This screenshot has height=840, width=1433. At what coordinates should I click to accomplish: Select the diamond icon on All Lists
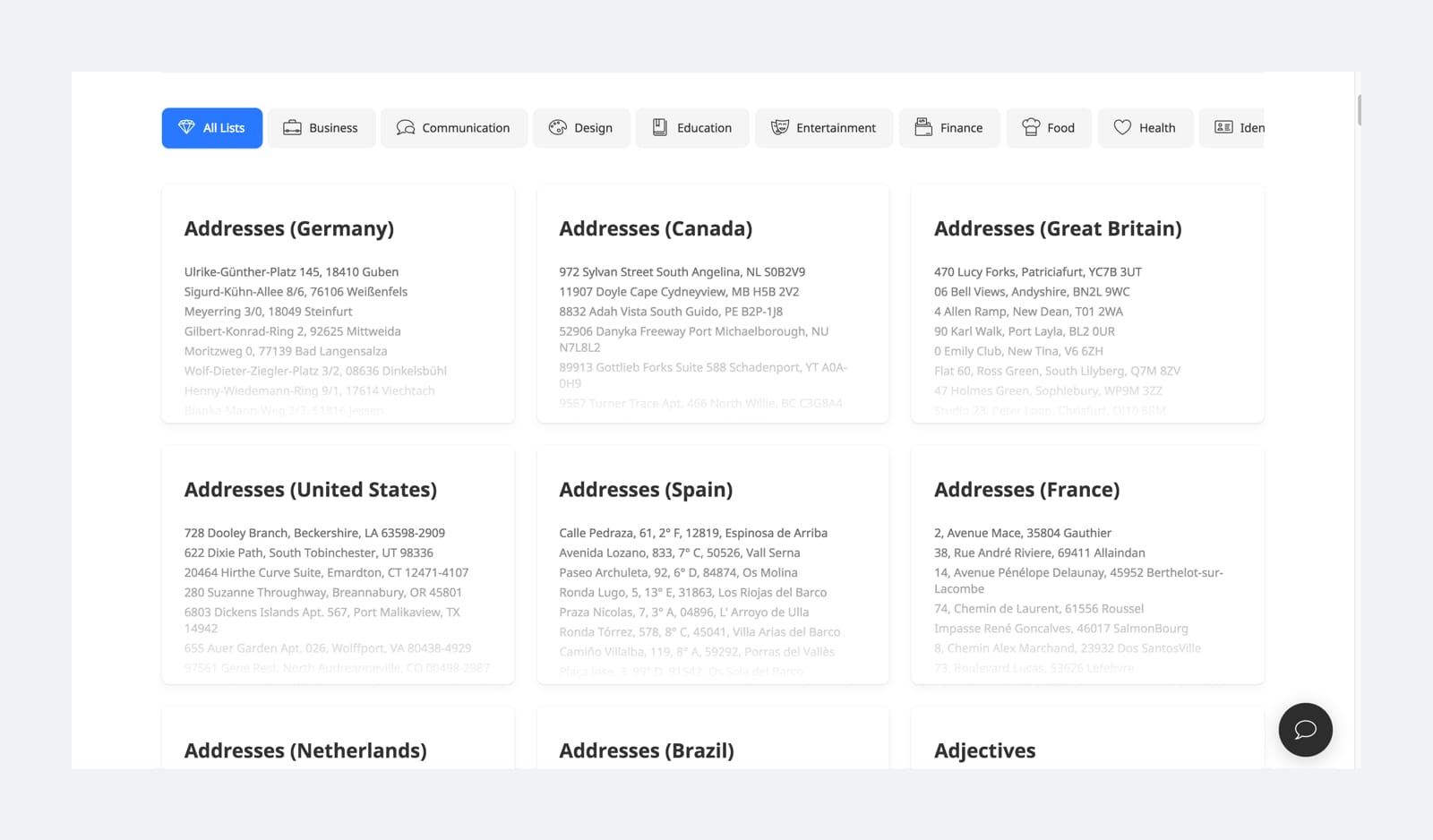point(187,127)
